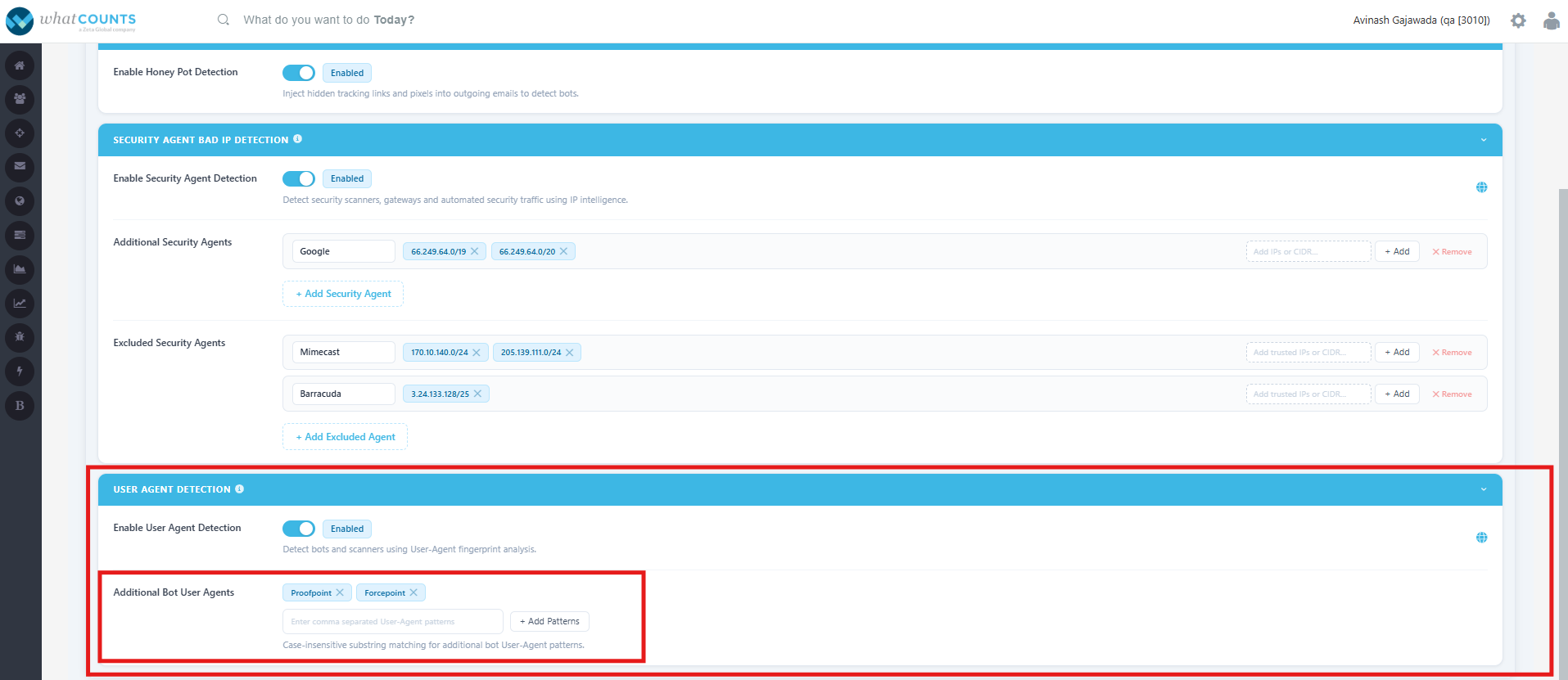Focus the User-Agent patterns input field

393,622
